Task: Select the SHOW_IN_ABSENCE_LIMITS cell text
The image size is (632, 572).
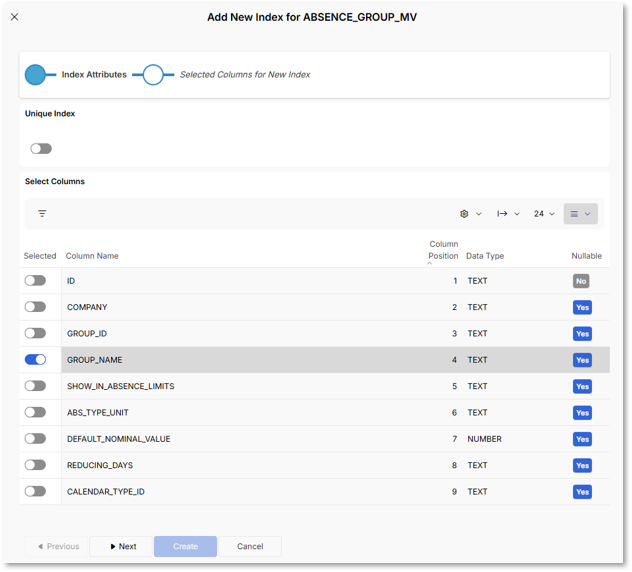Action: (121, 386)
